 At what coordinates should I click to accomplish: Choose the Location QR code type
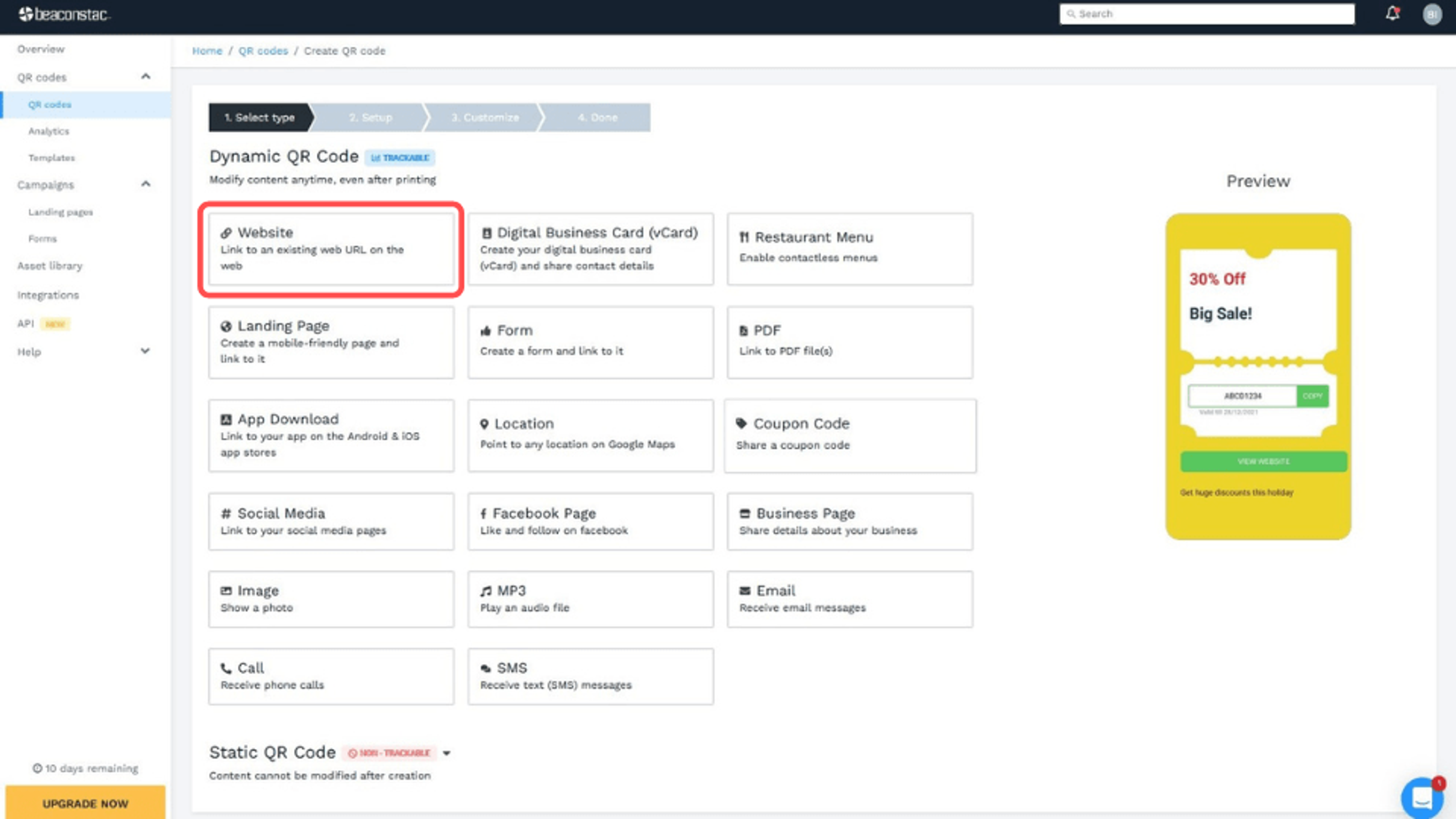pyautogui.click(x=590, y=435)
